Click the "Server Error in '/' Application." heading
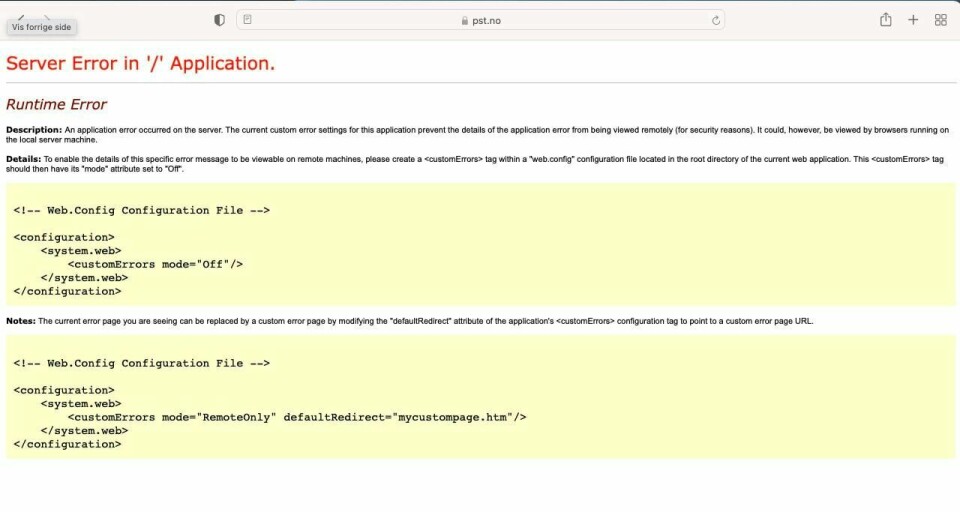Screen dimensions: 960x512 pyautogui.click(x=140, y=63)
